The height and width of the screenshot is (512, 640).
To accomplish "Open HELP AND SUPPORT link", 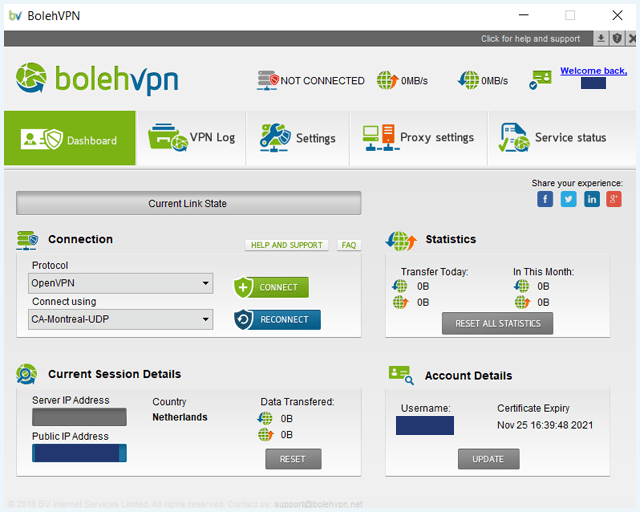I will [x=287, y=245].
